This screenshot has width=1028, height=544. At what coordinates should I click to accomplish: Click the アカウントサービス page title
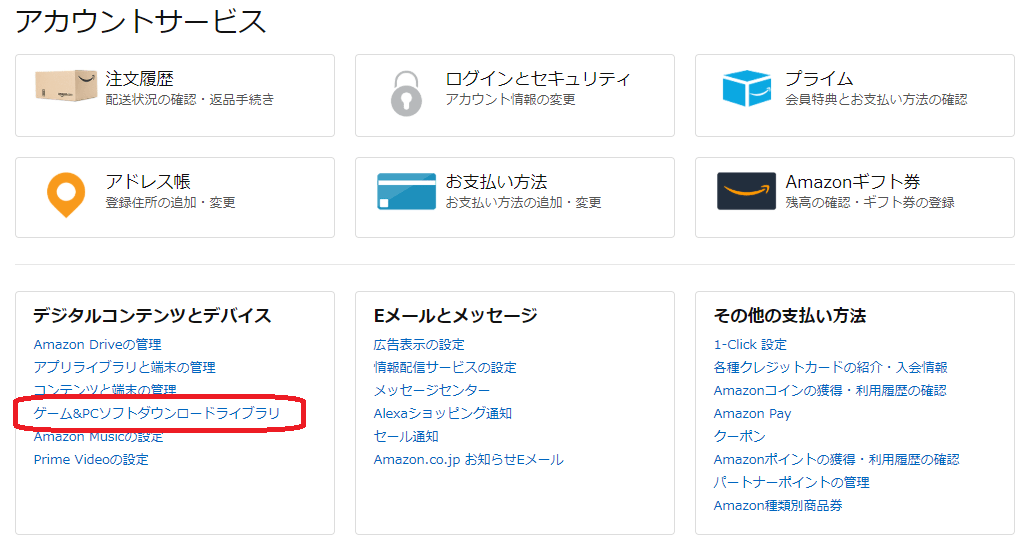coord(140,21)
